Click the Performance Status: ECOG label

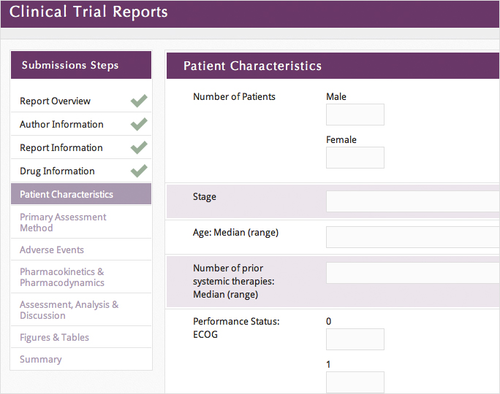[x=236, y=328]
